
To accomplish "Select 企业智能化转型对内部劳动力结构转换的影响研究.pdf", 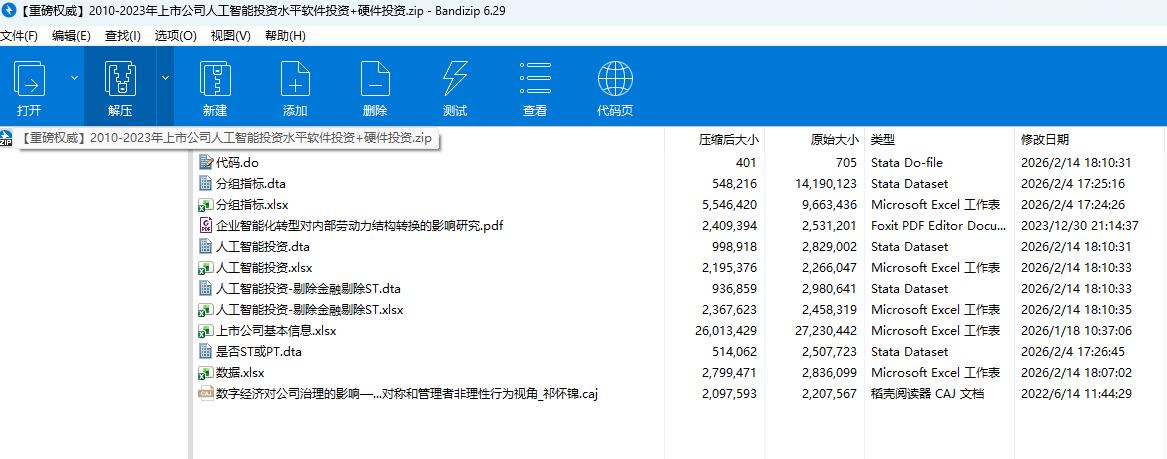I will click(359, 225).
